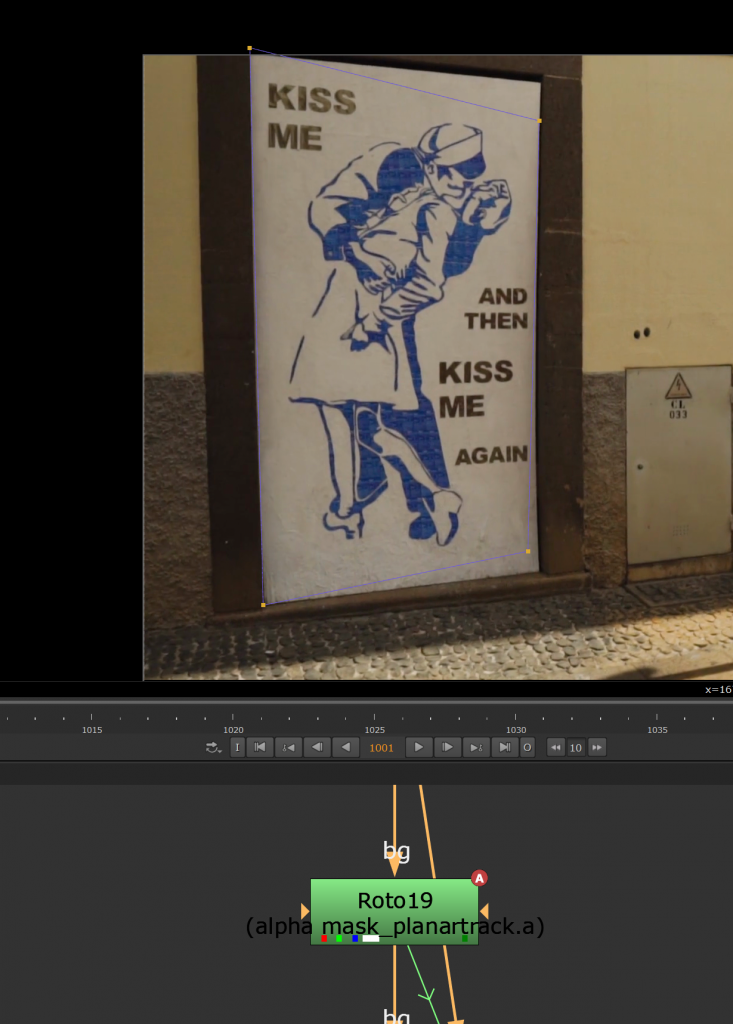Image resolution: width=733 pixels, height=1024 pixels.
Task: Select the top-left roto shape point
Action: coord(249,48)
